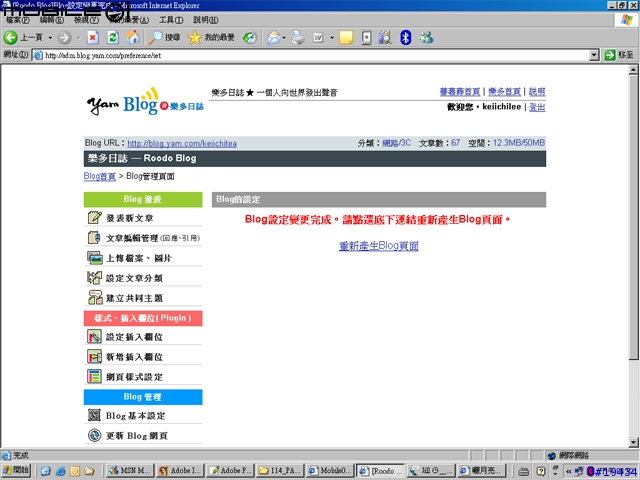Click the Blog首頁 breadcrumb link
This screenshot has height=480, width=640.
pyautogui.click(x=100, y=176)
